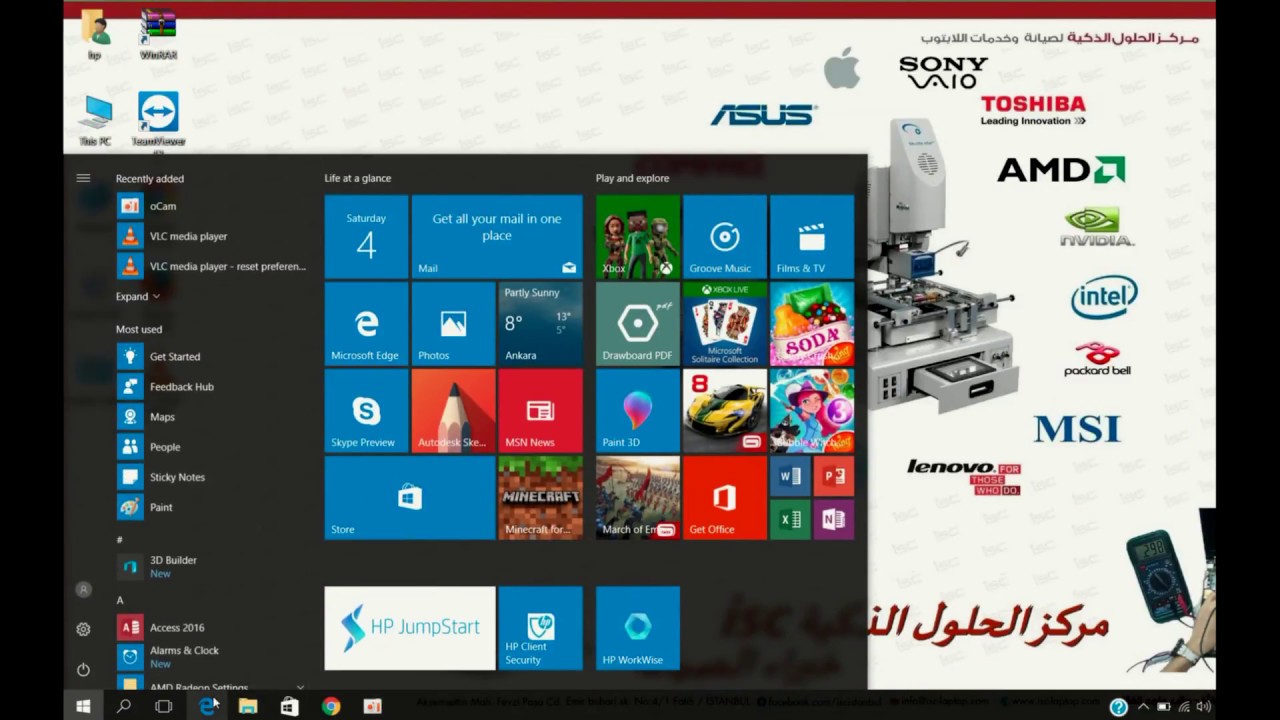Open Minecraft tile
1280x720 pixels.
point(540,497)
